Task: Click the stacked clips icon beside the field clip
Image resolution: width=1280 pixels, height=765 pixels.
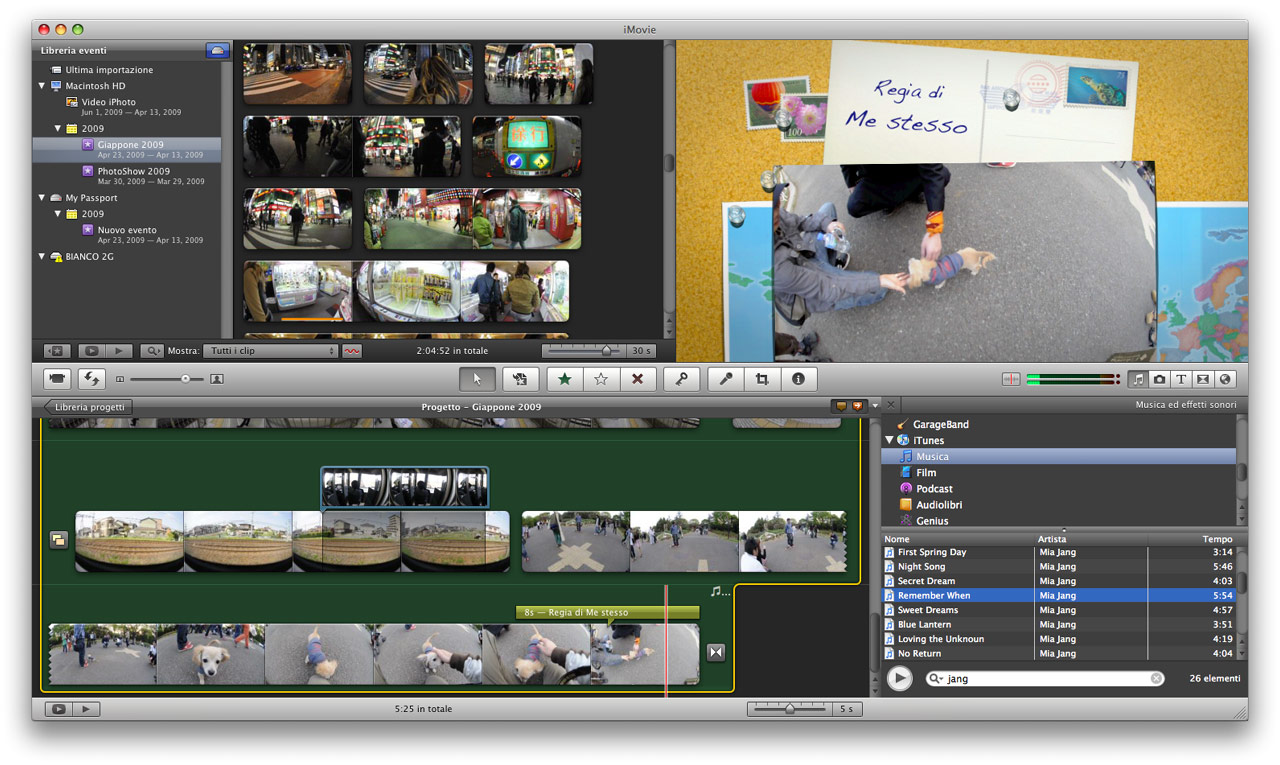Action: (x=59, y=540)
